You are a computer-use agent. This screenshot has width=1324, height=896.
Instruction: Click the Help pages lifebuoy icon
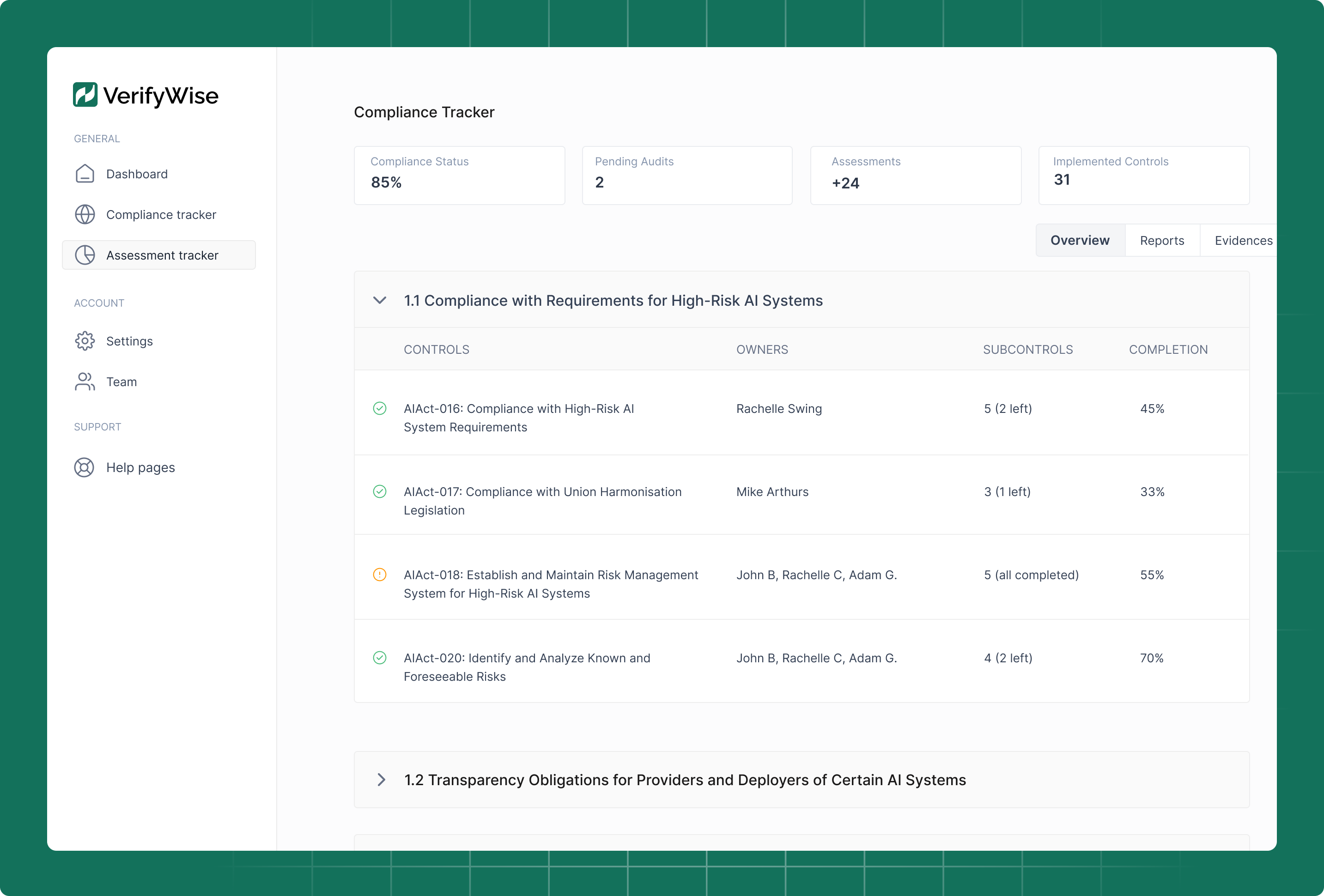click(85, 468)
